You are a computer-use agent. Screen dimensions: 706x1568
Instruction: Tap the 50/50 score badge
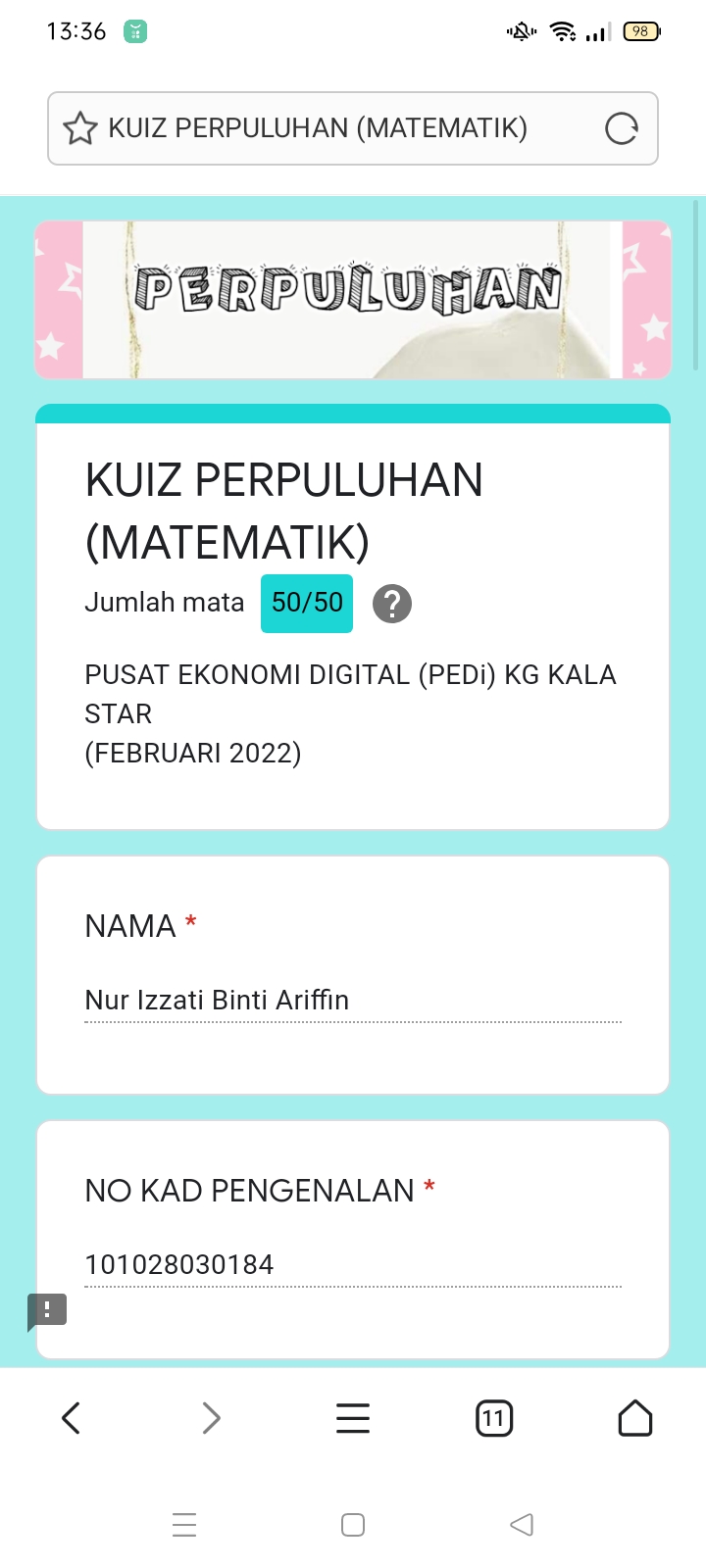(x=307, y=603)
